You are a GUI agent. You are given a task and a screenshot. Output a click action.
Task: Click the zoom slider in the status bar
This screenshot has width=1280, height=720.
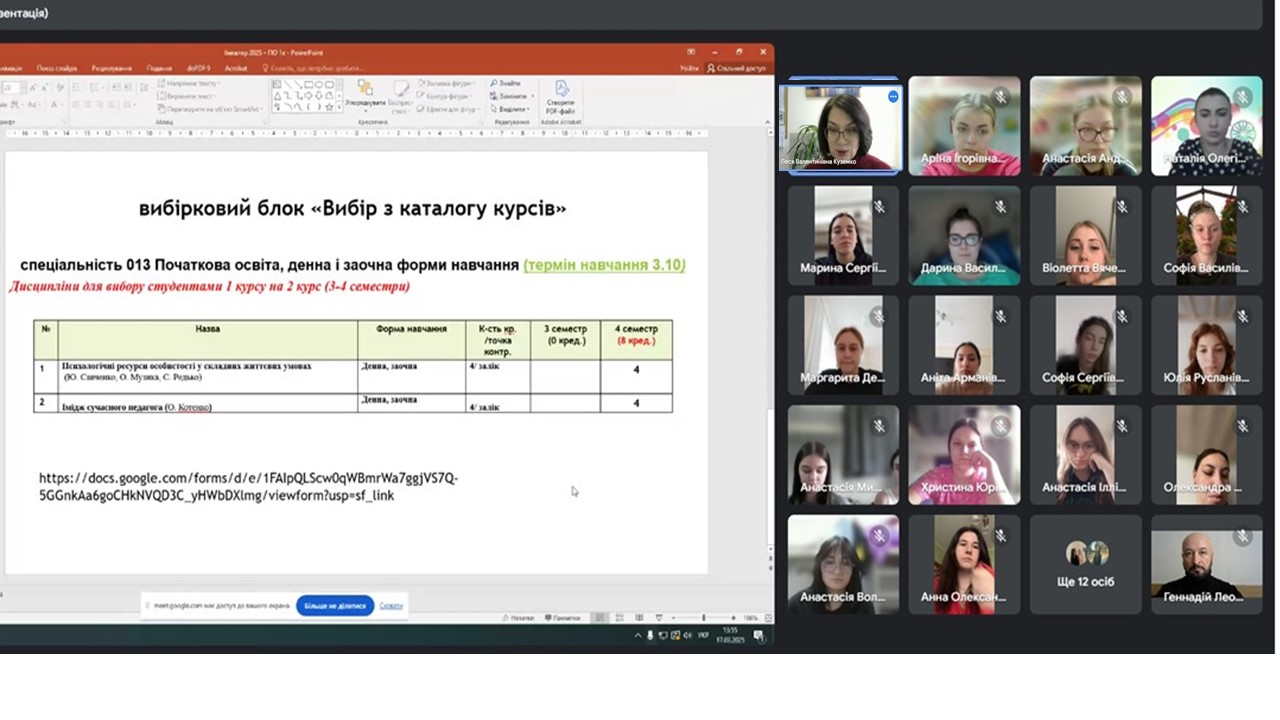(x=703, y=618)
